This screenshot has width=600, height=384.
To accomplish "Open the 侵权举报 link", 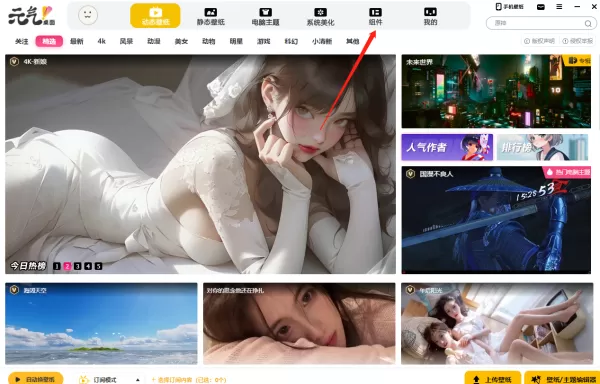I will [577, 41].
